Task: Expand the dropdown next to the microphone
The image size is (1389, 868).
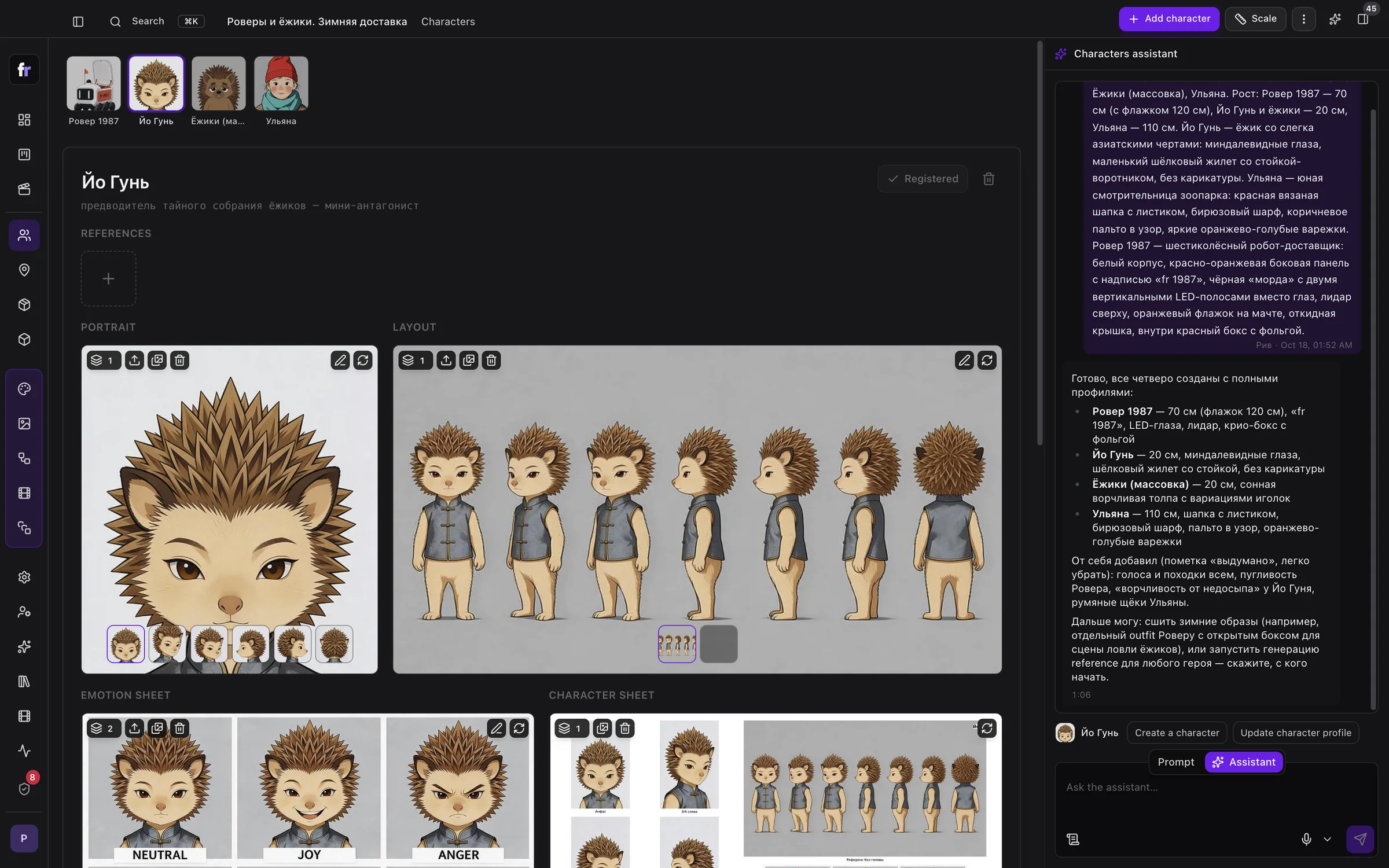Action: 1328,839
